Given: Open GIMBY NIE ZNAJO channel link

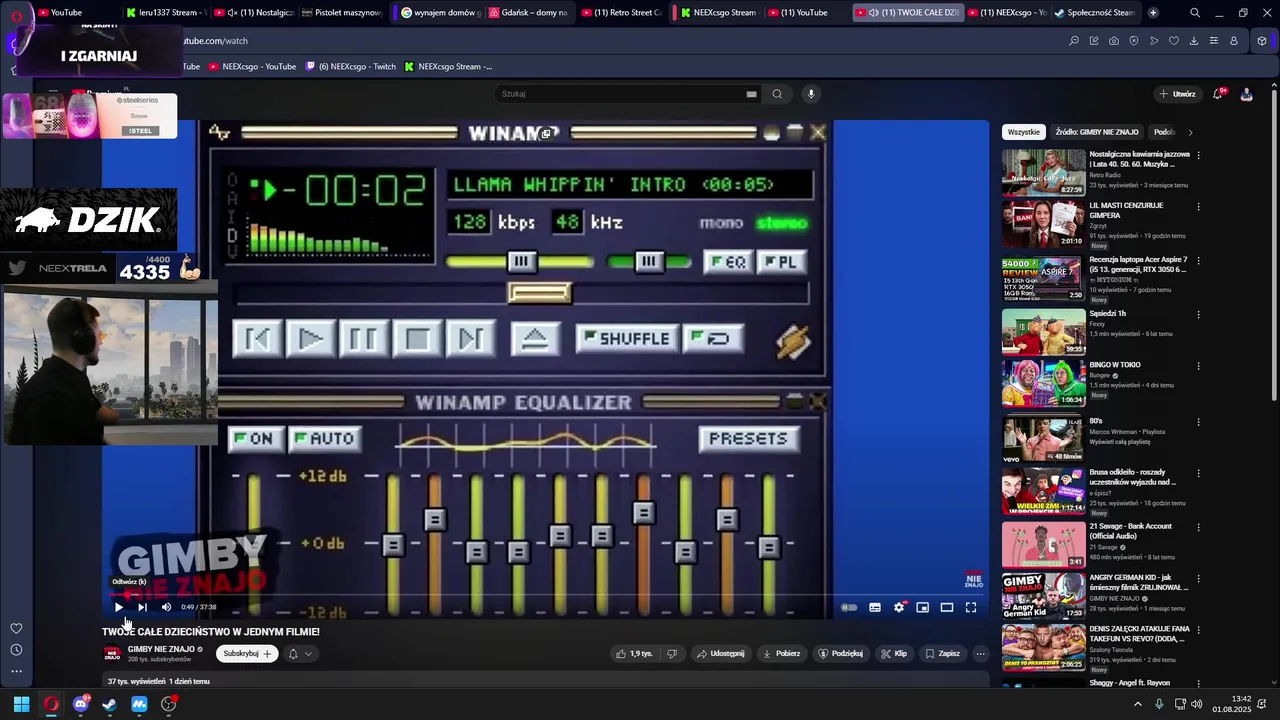Looking at the screenshot, I should click(x=161, y=649).
